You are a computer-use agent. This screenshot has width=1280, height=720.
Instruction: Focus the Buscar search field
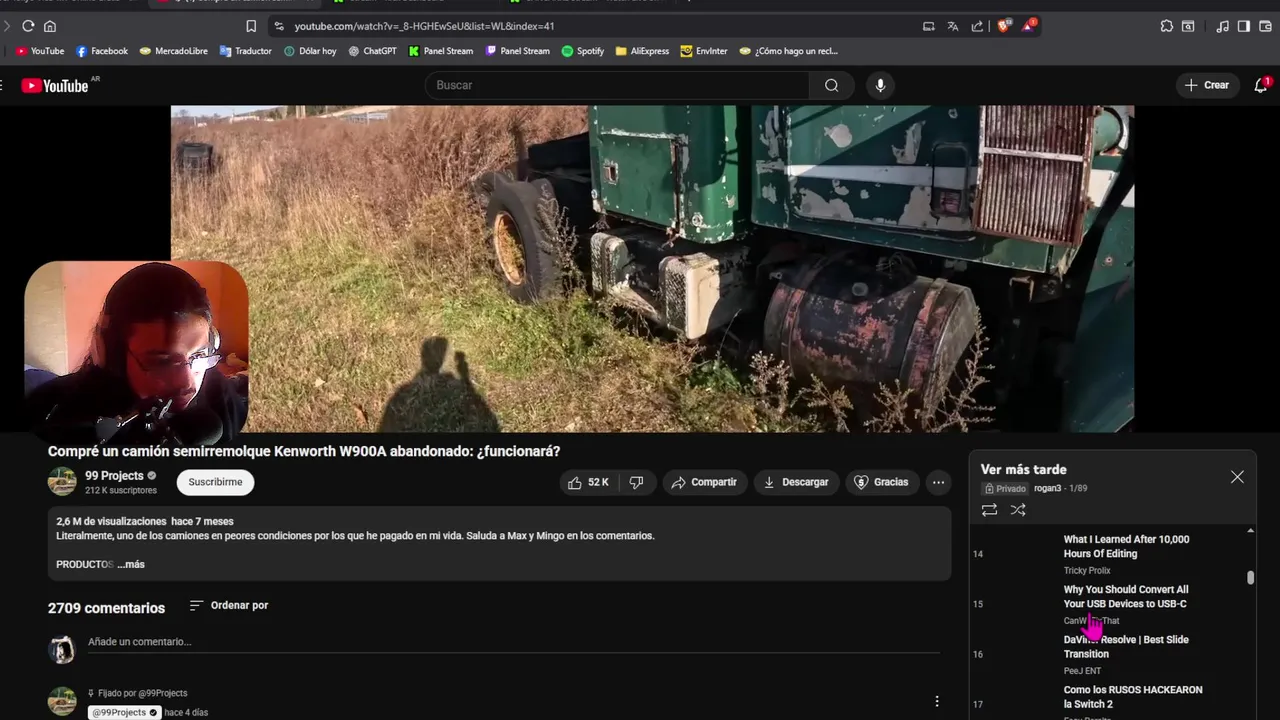pyautogui.click(x=618, y=85)
